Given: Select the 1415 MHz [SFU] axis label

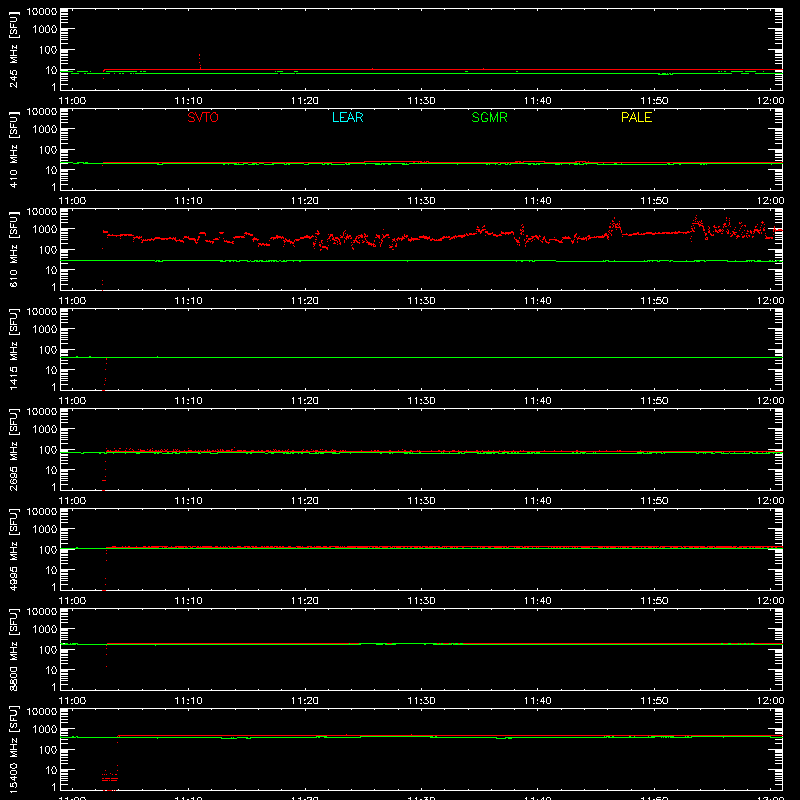Looking at the screenshot, I should (14, 349).
